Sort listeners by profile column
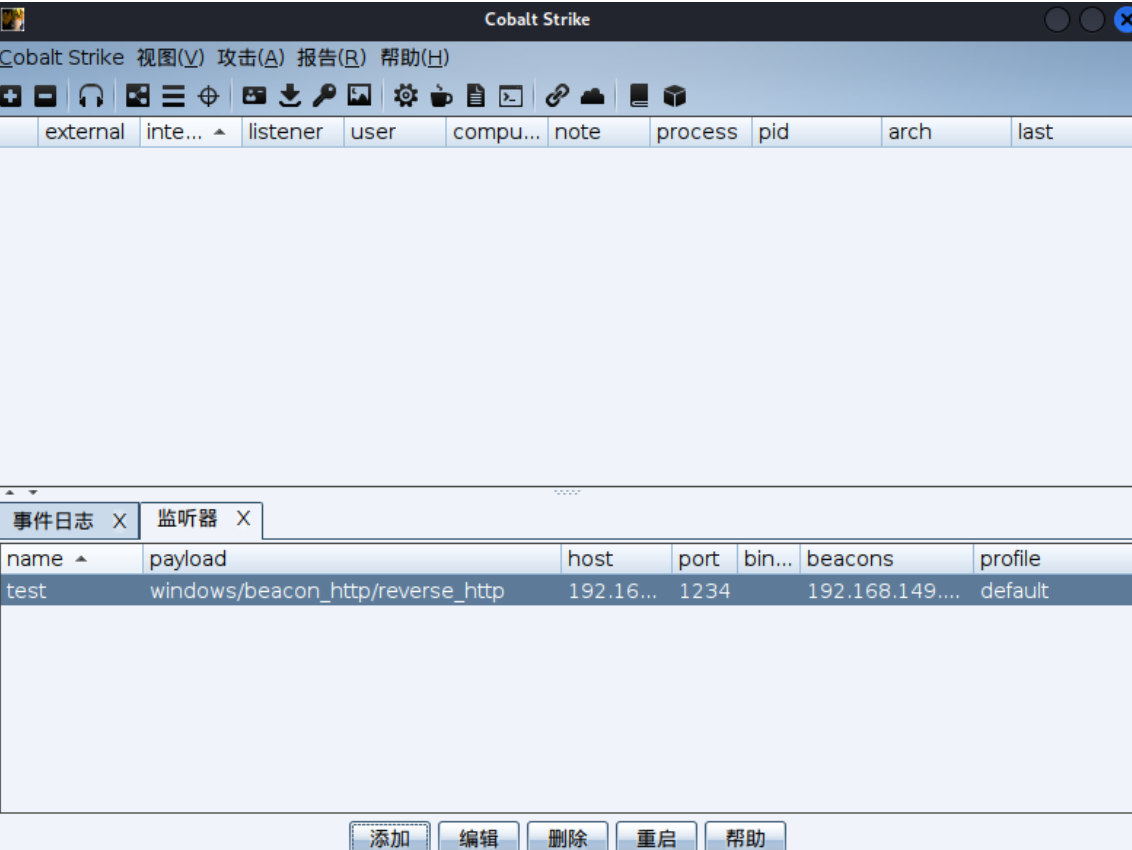 click(1053, 559)
